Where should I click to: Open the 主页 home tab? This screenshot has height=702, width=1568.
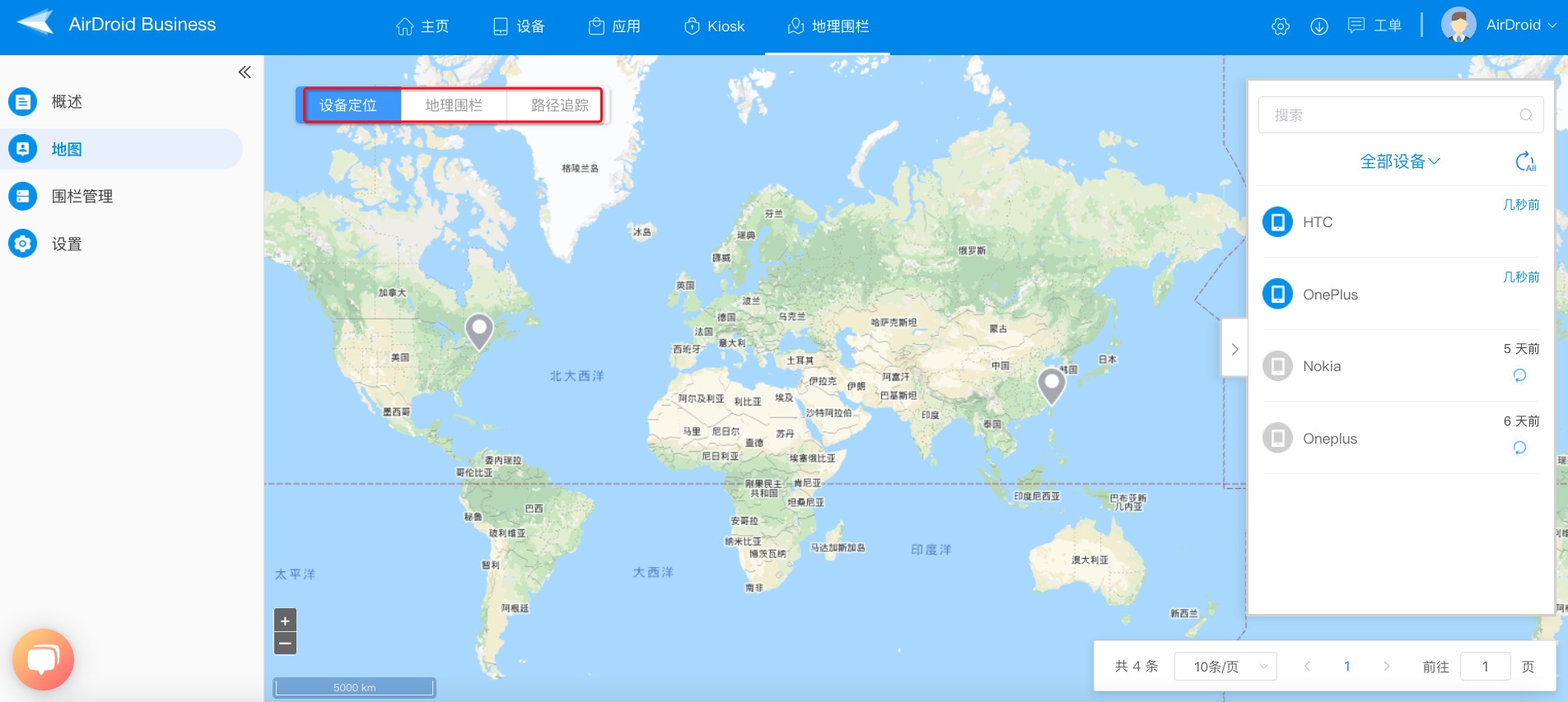[x=422, y=26]
